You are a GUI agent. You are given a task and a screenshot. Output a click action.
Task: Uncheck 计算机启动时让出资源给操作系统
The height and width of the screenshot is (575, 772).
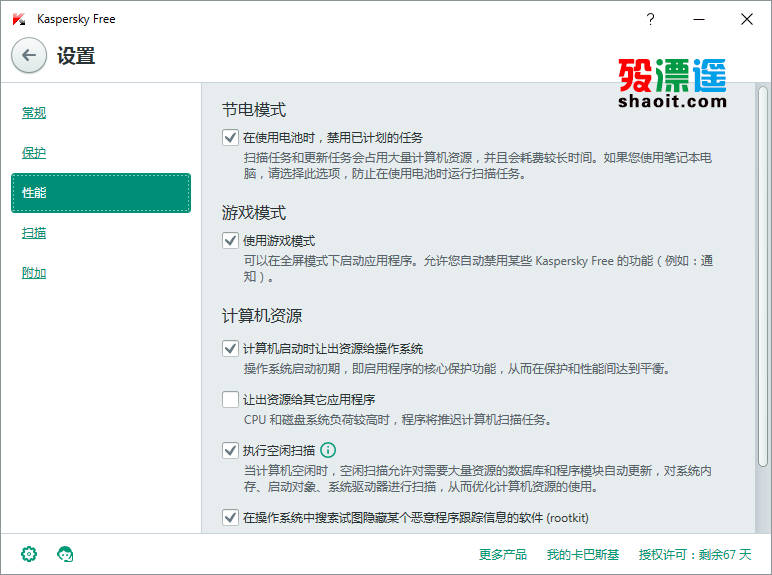(x=230, y=349)
